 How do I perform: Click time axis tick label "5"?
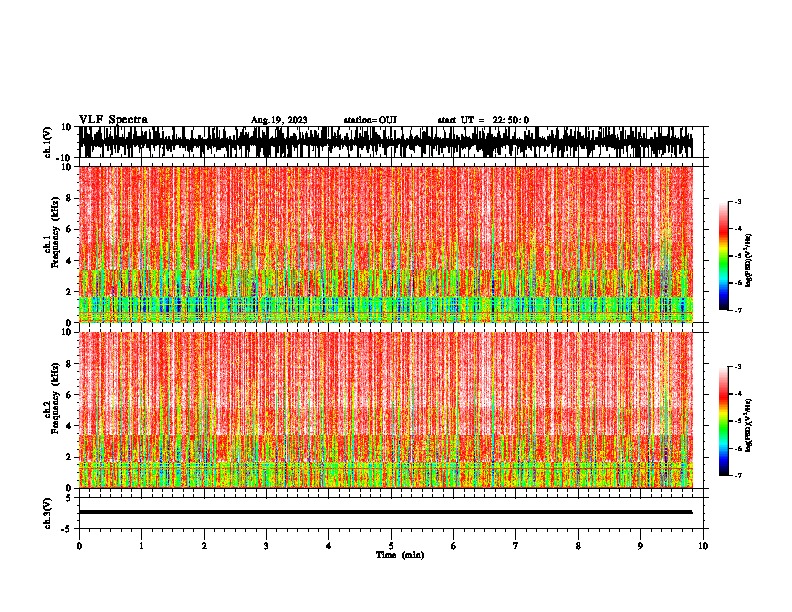click(x=391, y=546)
